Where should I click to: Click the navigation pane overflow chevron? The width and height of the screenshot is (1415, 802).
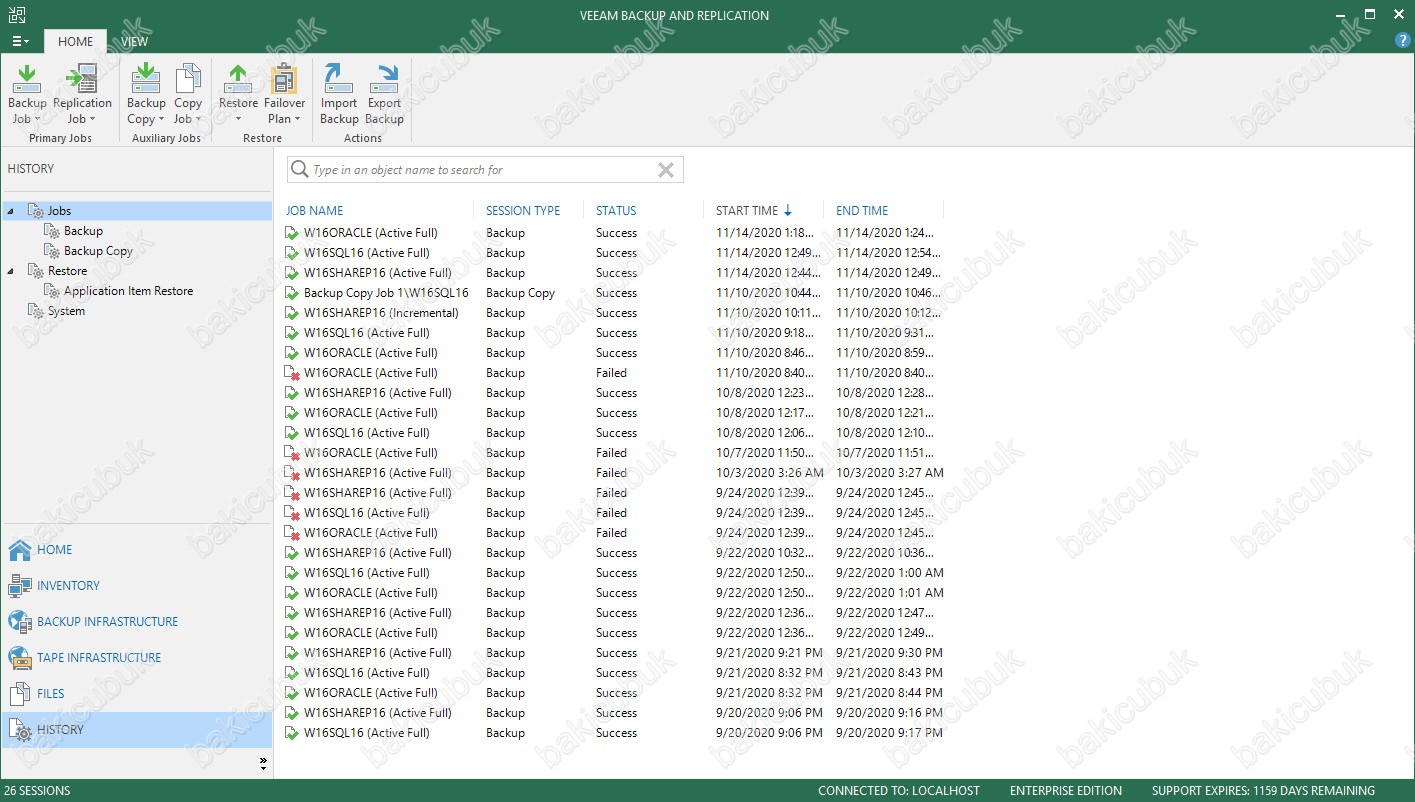click(x=263, y=763)
